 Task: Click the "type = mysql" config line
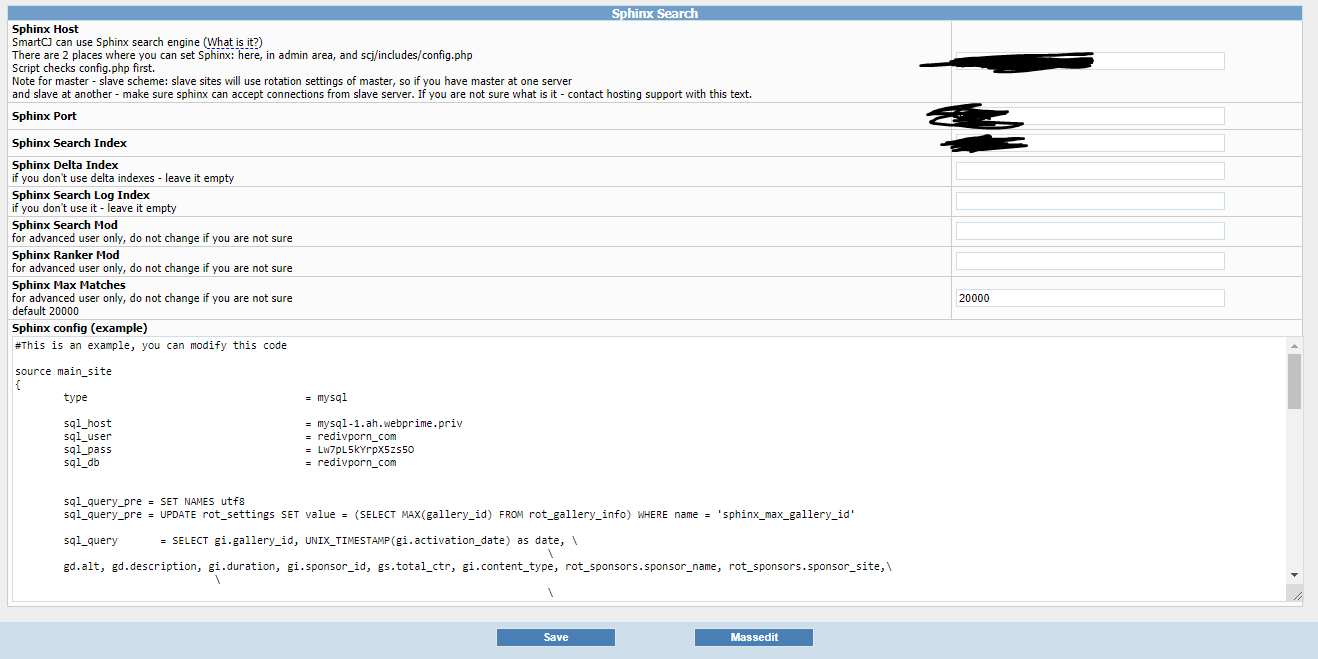tap(205, 397)
